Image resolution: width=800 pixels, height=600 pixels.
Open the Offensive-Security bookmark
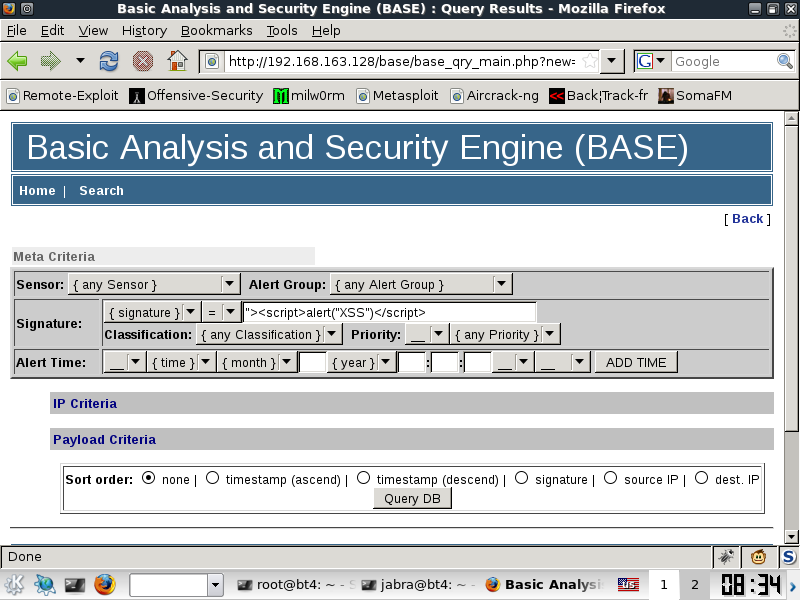(x=196, y=95)
